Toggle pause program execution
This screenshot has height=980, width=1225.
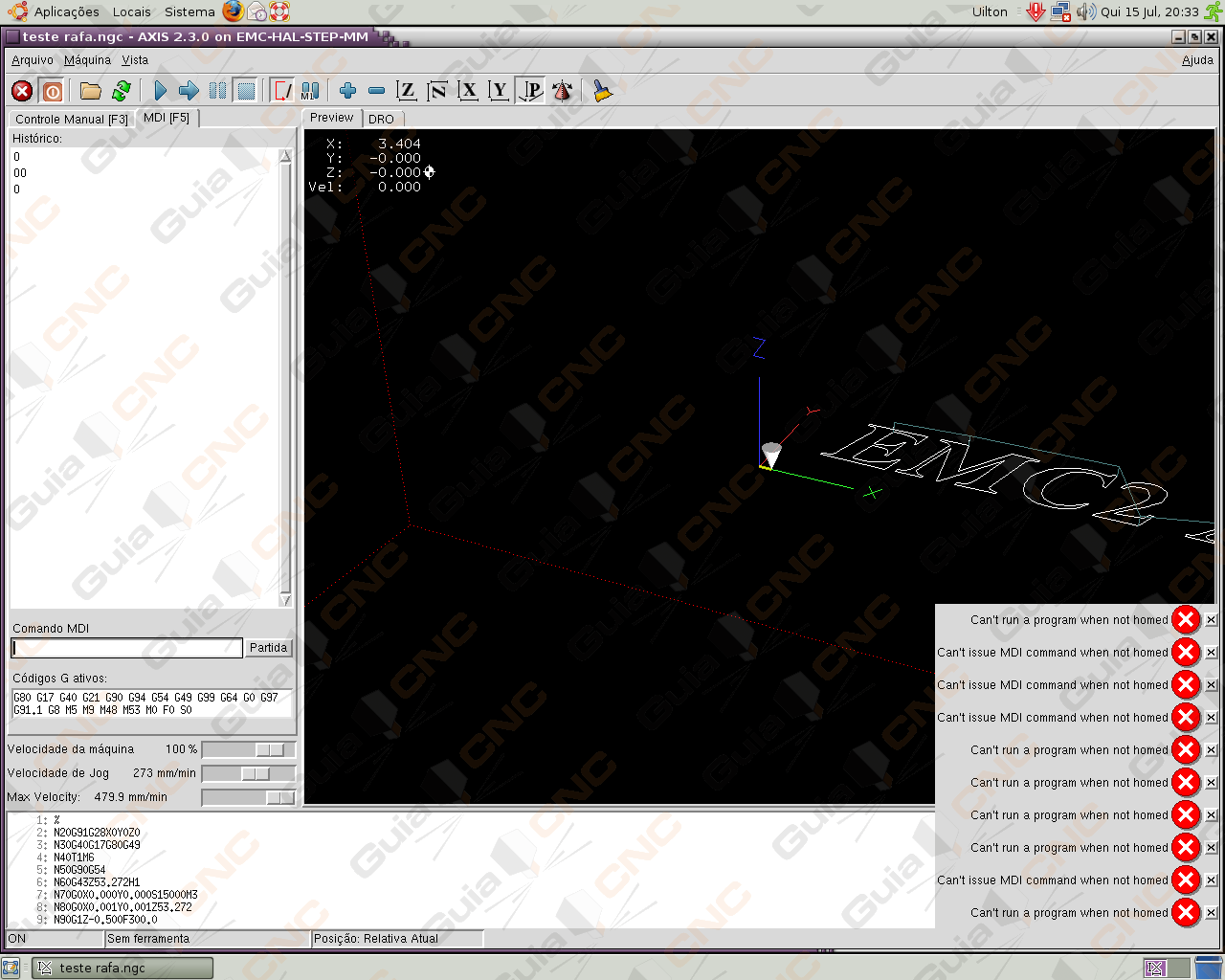218,91
